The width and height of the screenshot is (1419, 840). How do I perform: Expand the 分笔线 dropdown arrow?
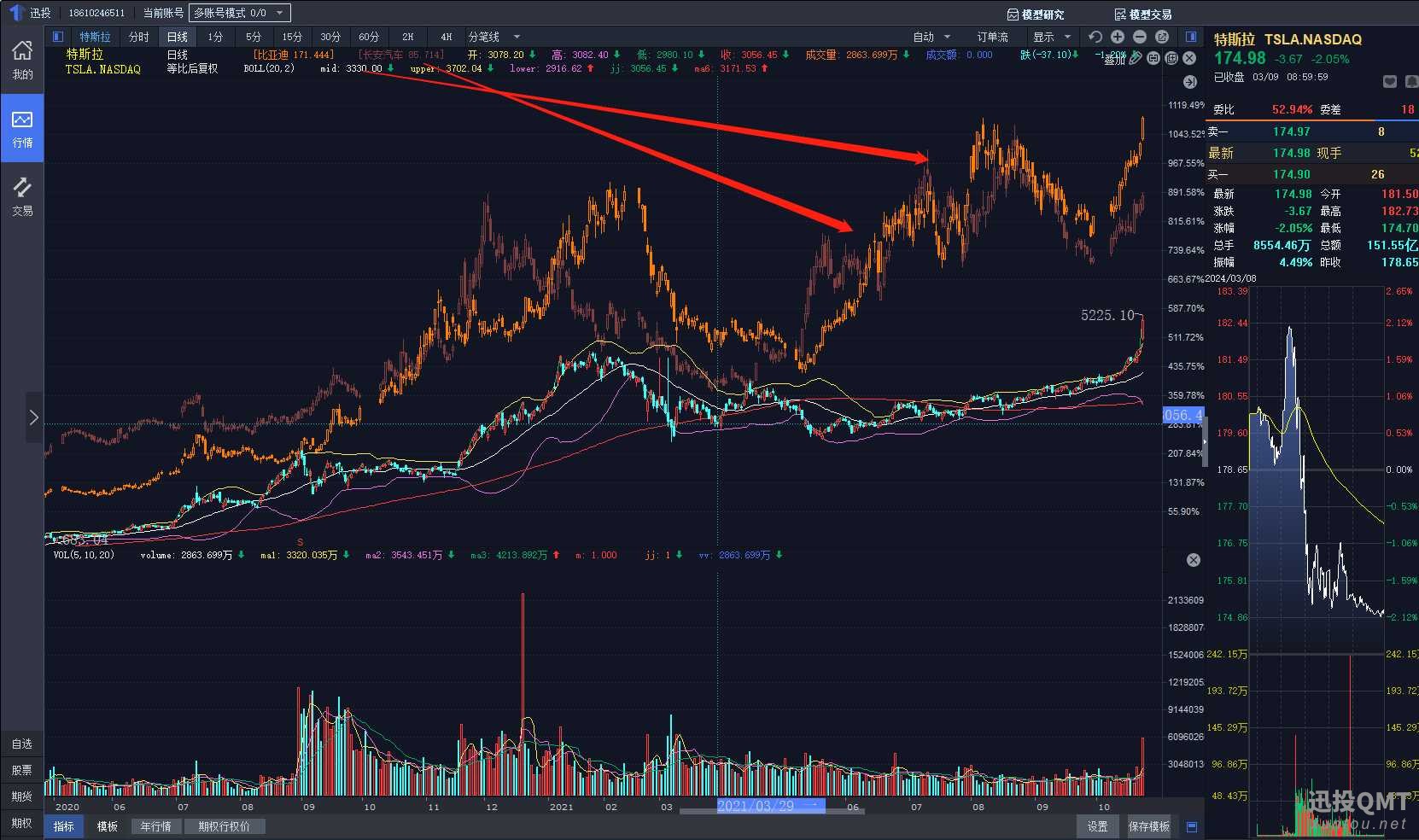(517, 37)
